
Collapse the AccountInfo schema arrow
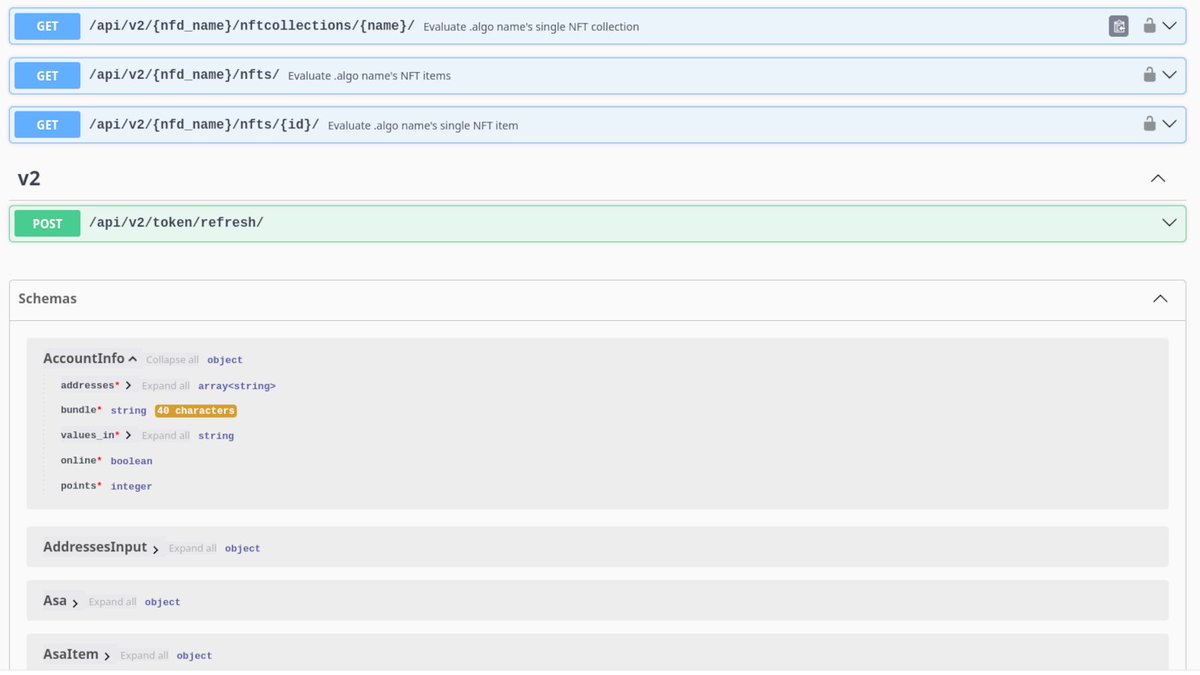point(133,359)
